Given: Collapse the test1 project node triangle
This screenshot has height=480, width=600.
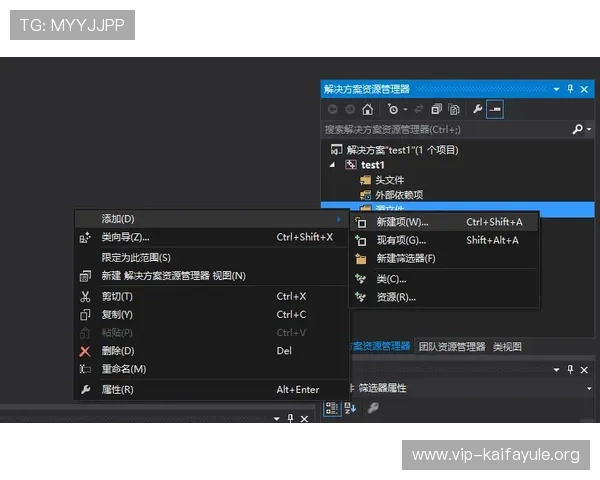Looking at the screenshot, I should (x=332, y=165).
